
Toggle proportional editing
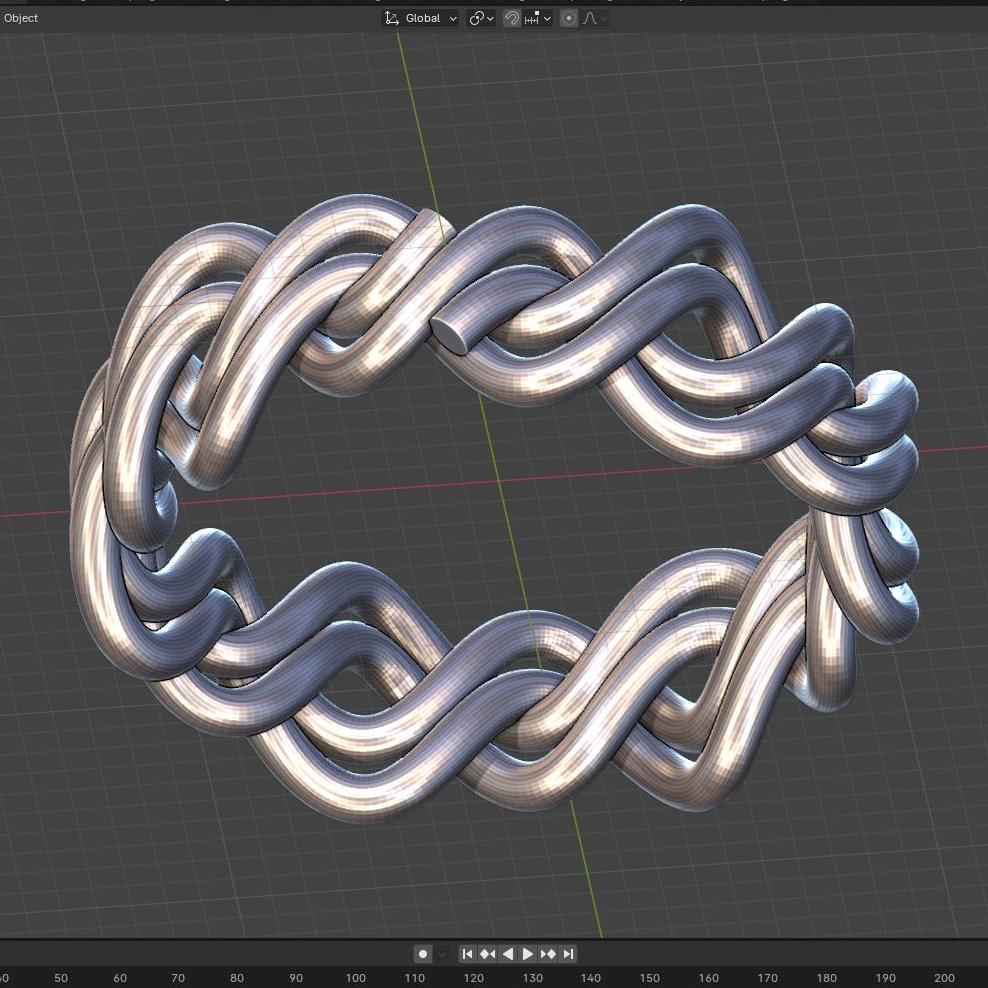click(568, 18)
